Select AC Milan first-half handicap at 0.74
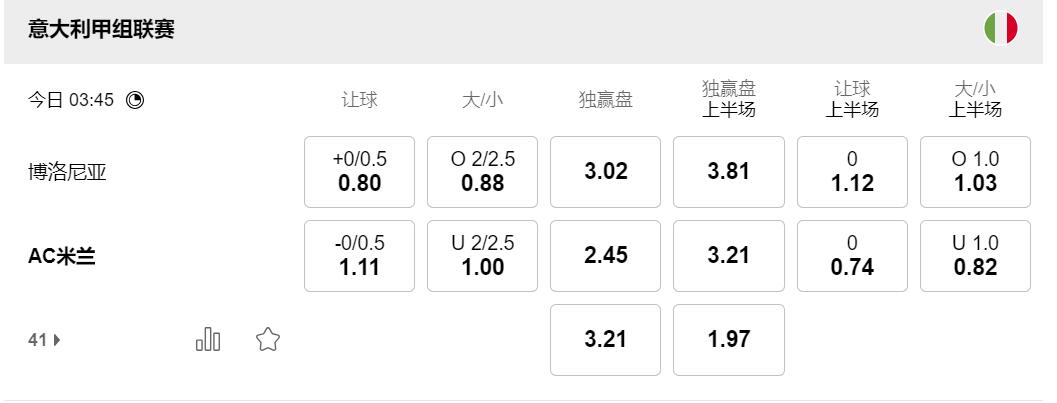The width and height of the screenshot is (1057, 403). (852, 256)
